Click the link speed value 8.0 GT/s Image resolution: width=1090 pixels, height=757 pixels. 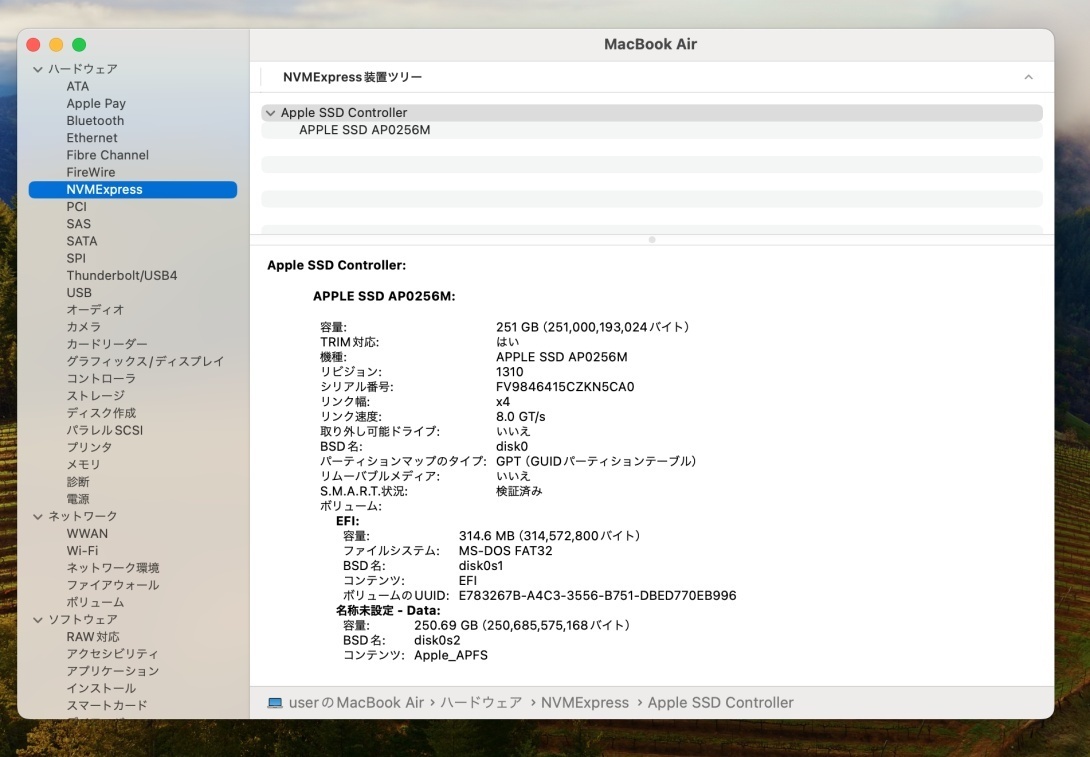point(521,417)
